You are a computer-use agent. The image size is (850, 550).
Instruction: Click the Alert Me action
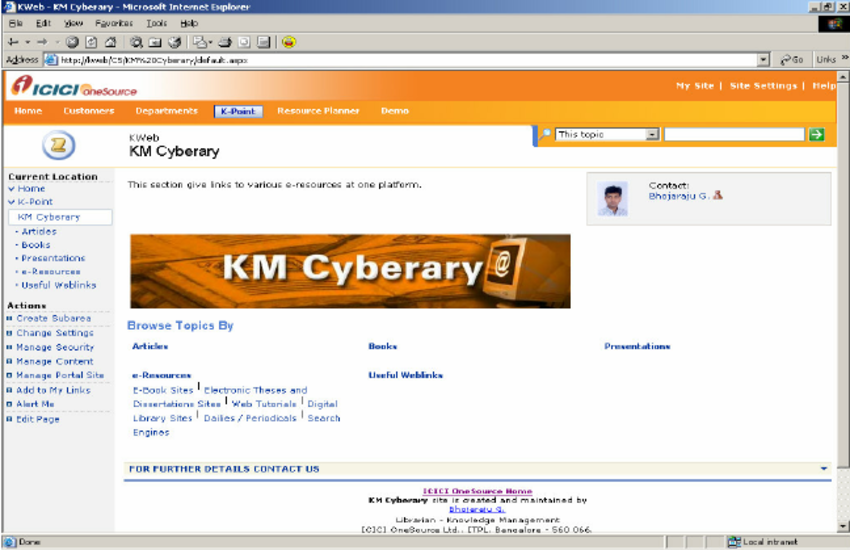pyautogui.click(x=35, y=404)
